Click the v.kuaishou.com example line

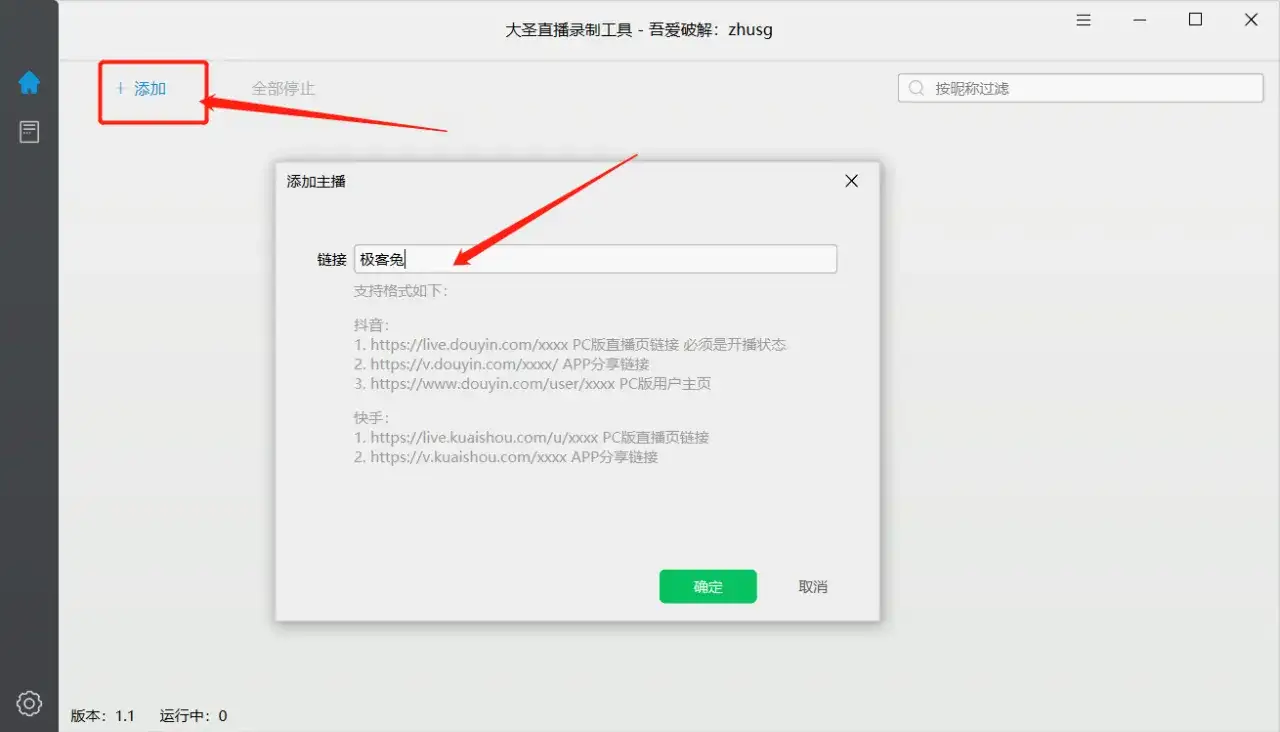tap(505, 457)
